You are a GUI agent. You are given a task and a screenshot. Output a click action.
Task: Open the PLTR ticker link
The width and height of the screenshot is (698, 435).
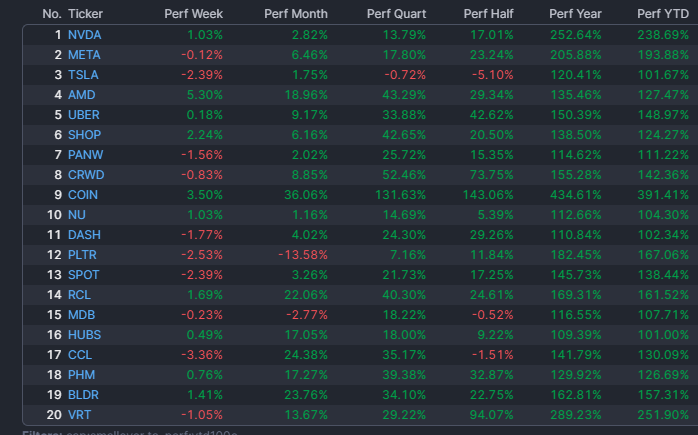click(82, 255)
